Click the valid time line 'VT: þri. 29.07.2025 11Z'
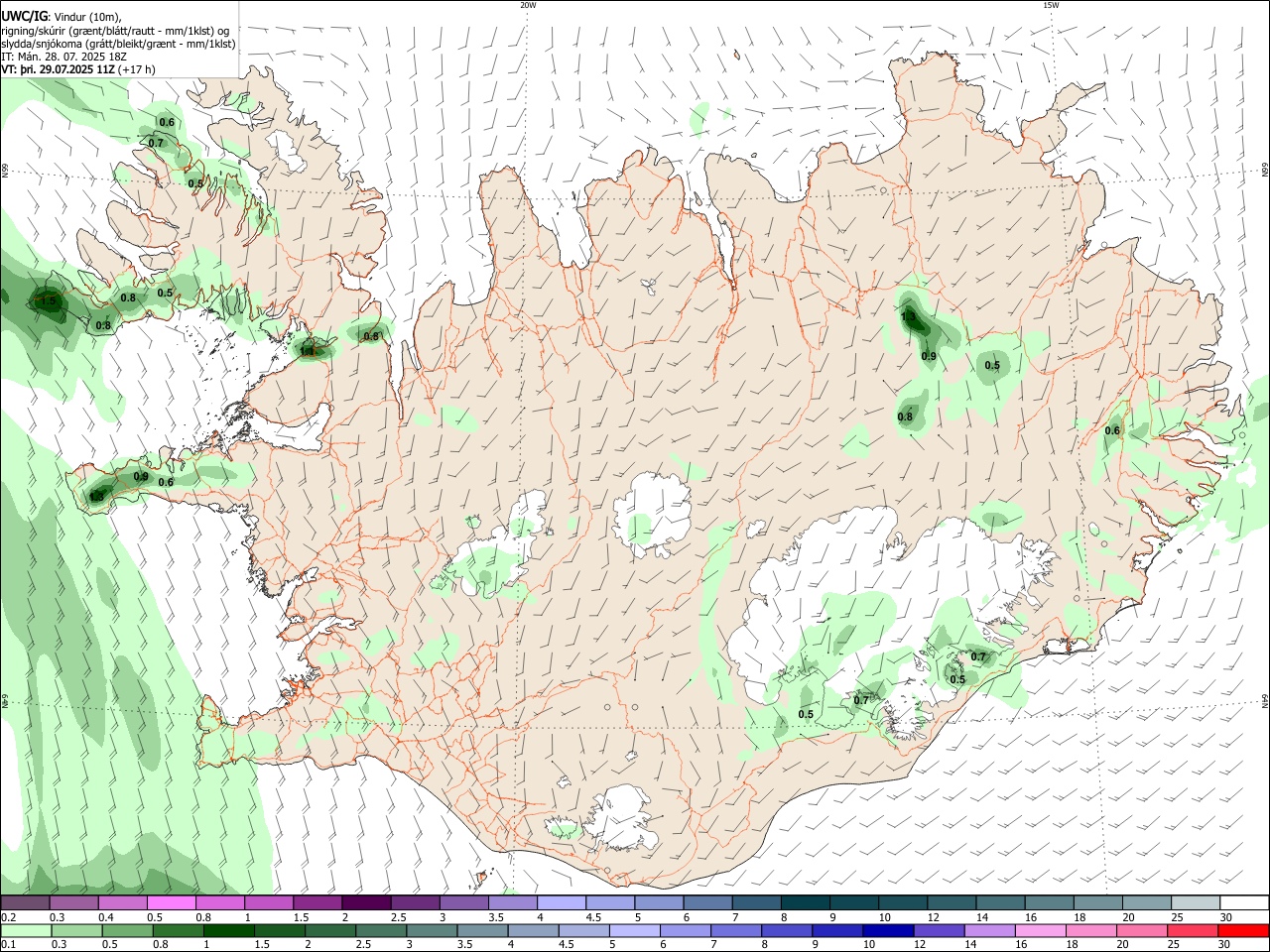 pyautogui.click(x=58, y=69)
